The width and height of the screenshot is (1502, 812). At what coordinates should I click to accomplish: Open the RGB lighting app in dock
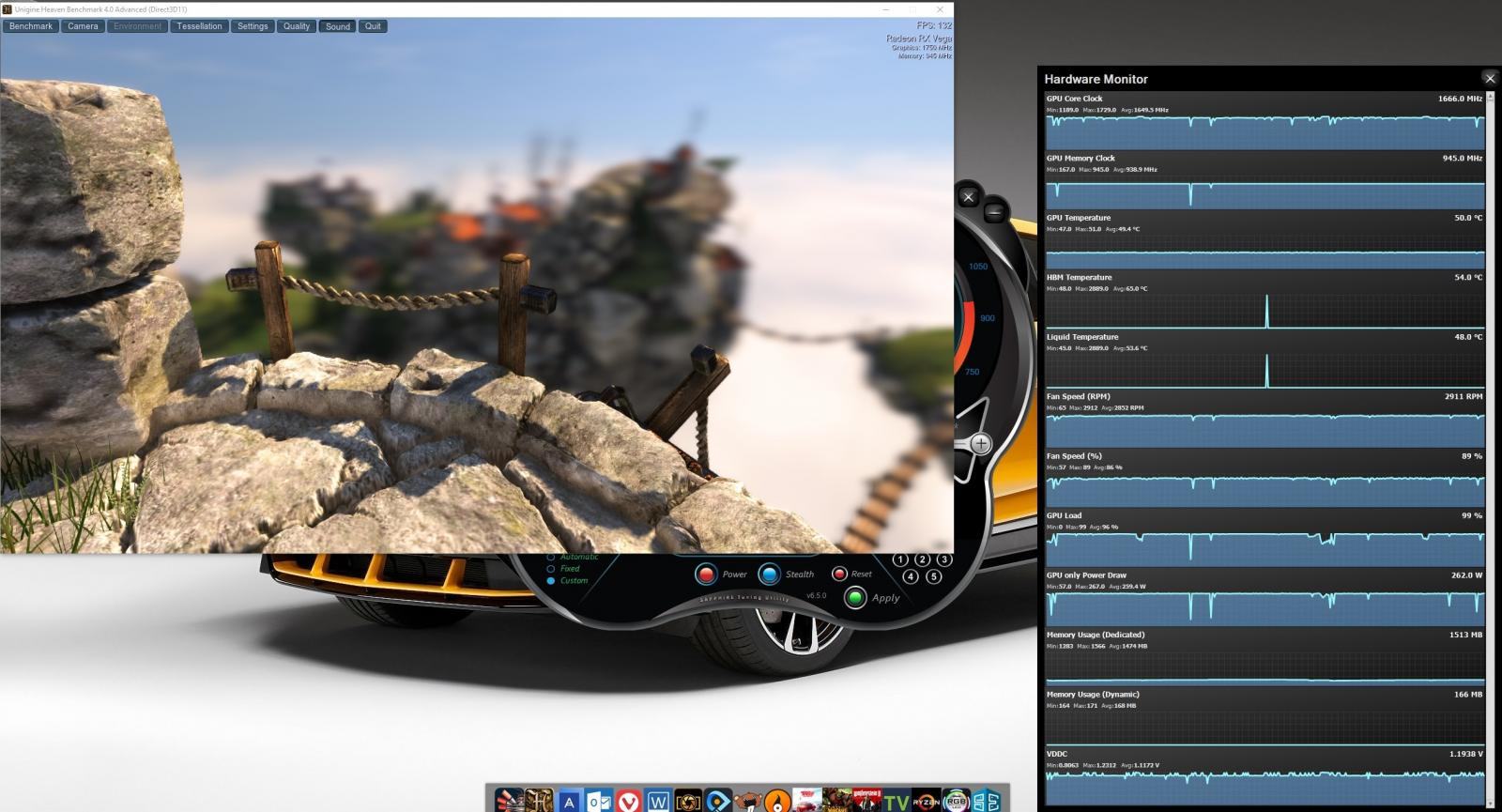(956, 801)
